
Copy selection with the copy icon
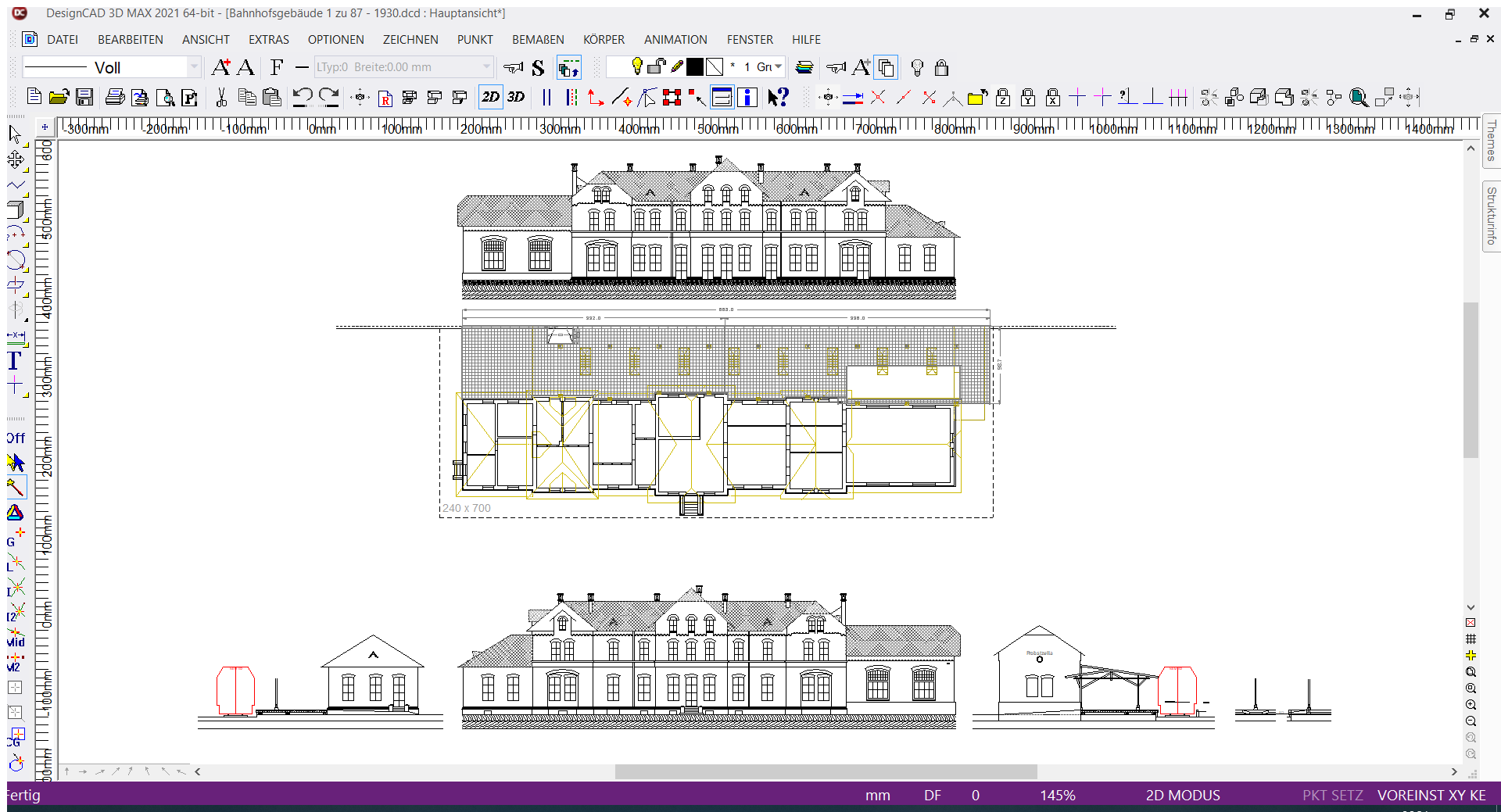tap(246, 97)
